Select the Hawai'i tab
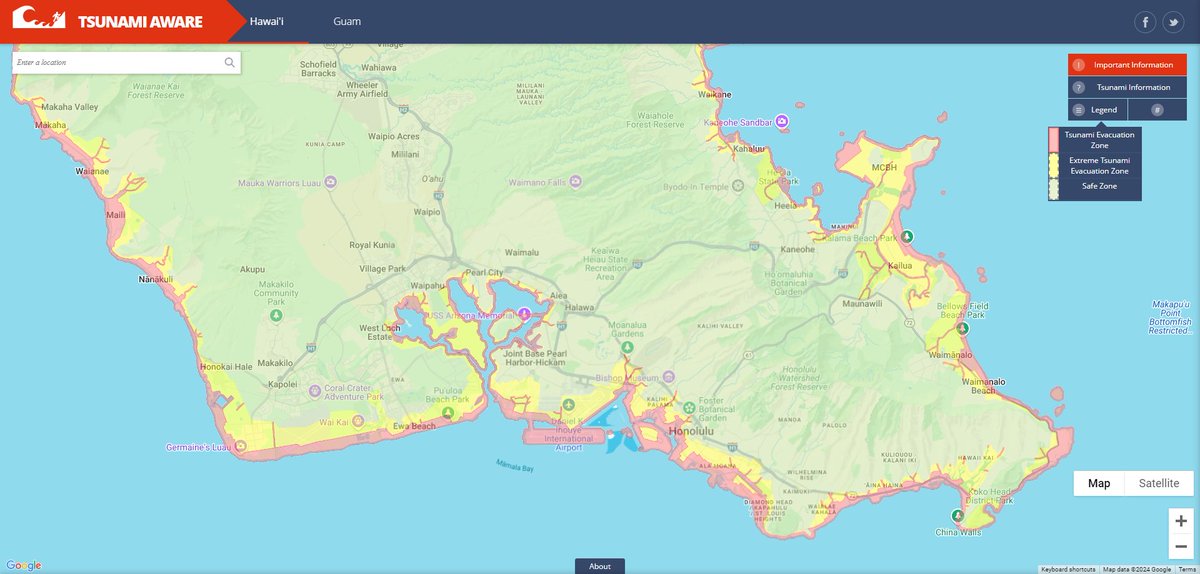 coord(266,21)
